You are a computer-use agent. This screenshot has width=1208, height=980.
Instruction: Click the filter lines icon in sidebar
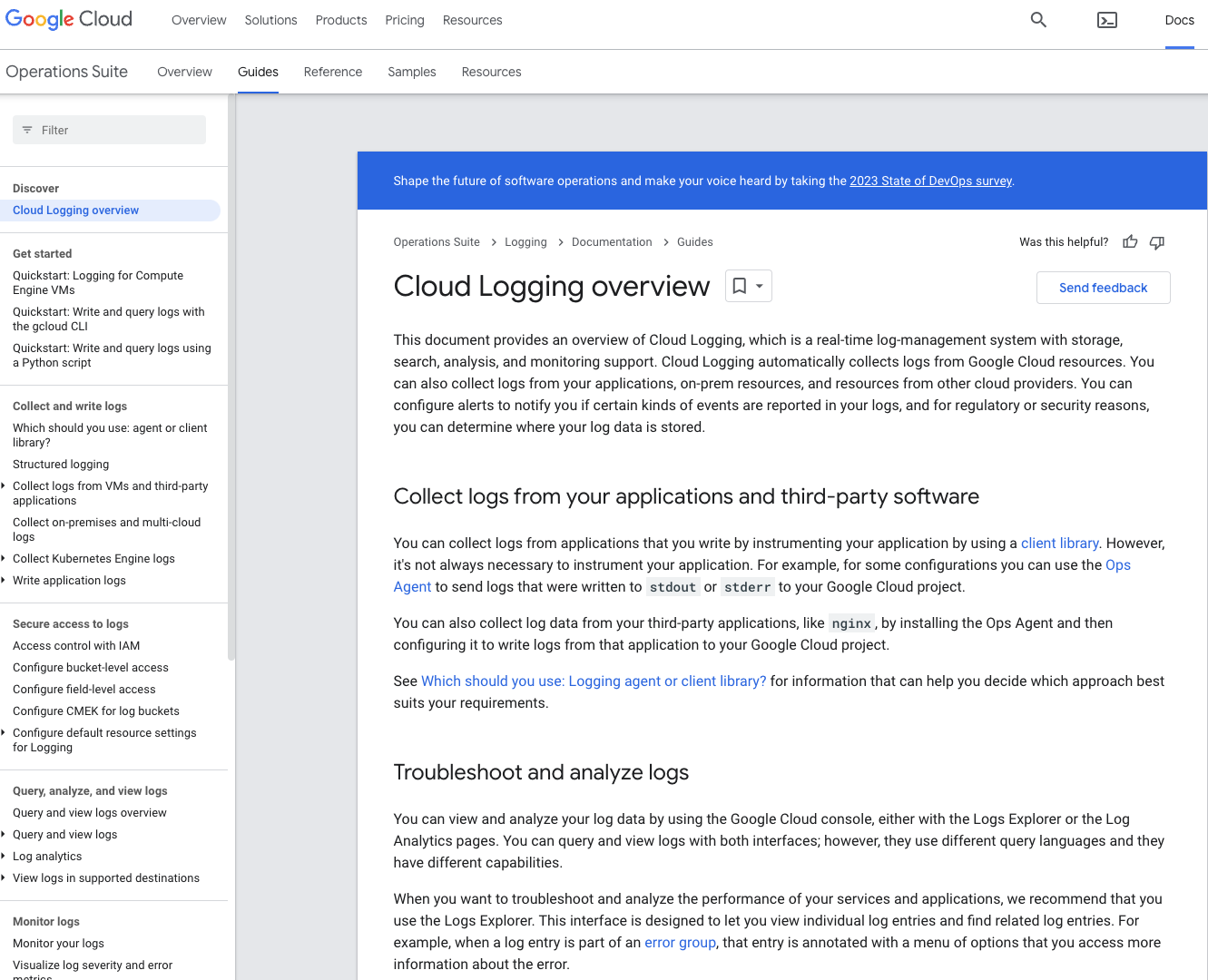tap(27, 130)
